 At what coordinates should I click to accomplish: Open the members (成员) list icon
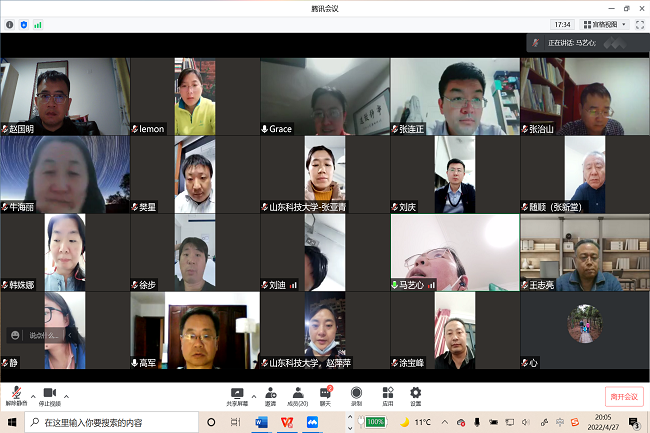tap(297, 393)
